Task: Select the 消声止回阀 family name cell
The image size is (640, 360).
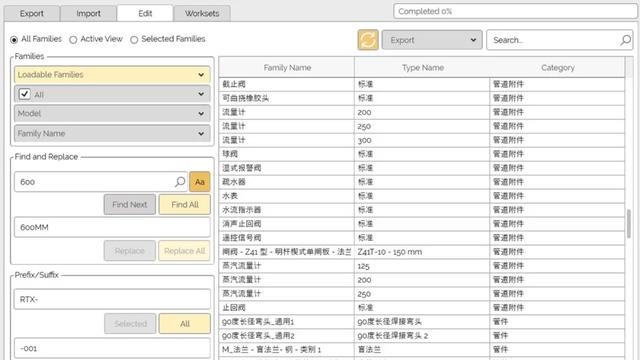Action: tap(287, 224)
